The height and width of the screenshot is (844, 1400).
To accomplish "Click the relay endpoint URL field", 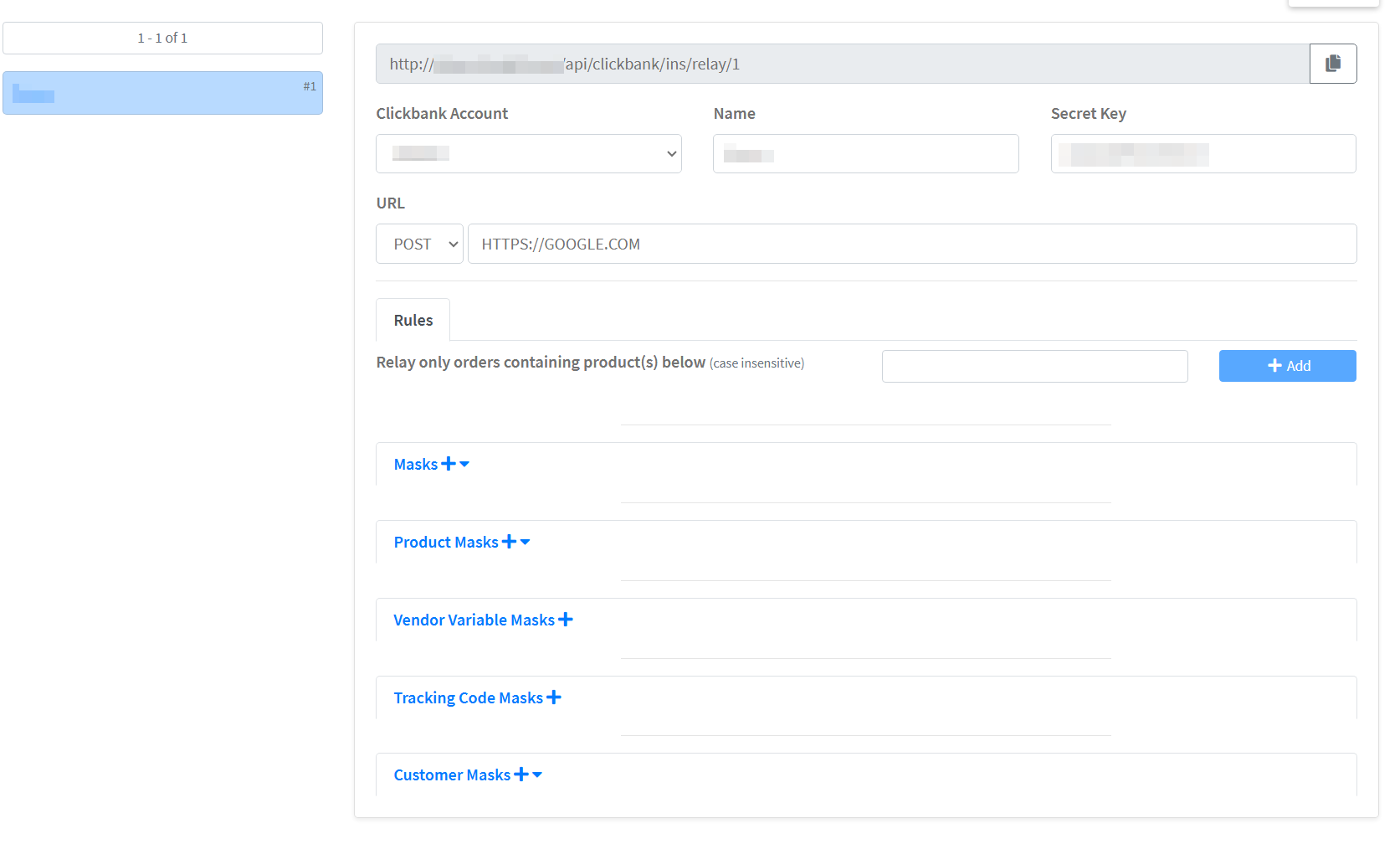I will (842, 64).
